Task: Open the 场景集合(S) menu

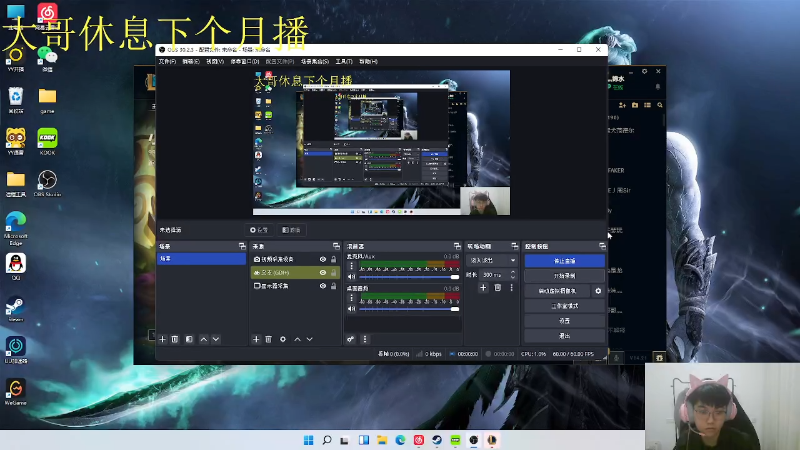Action: pyautogui.click(x=315, y=61)
